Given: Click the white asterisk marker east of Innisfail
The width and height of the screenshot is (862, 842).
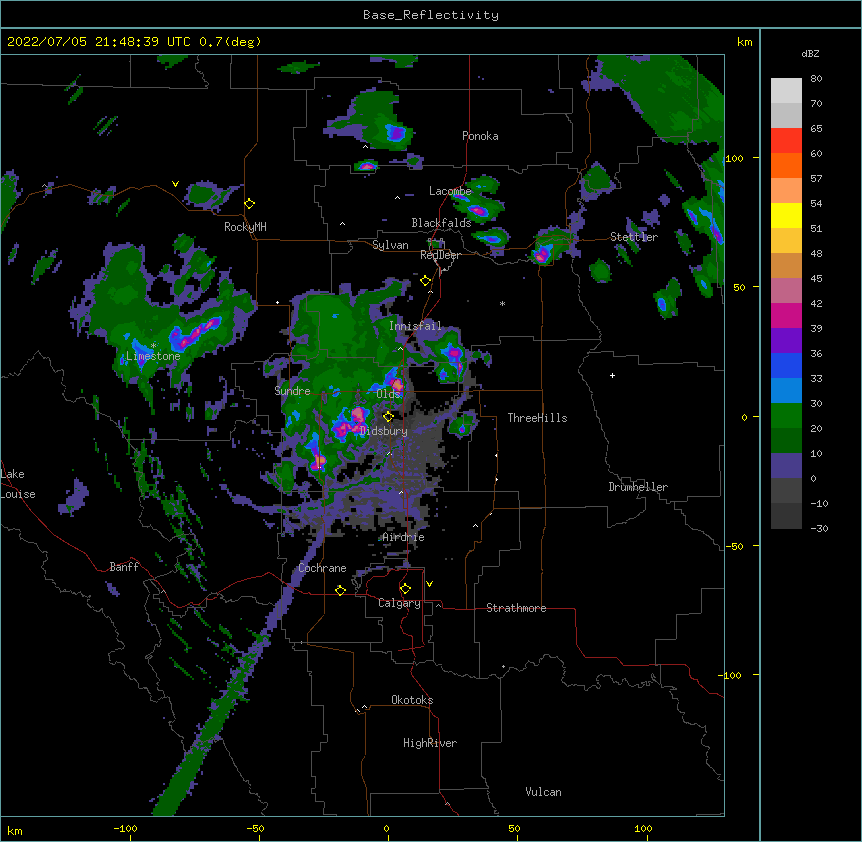Looking at the screenshot, I should [502, 303].
